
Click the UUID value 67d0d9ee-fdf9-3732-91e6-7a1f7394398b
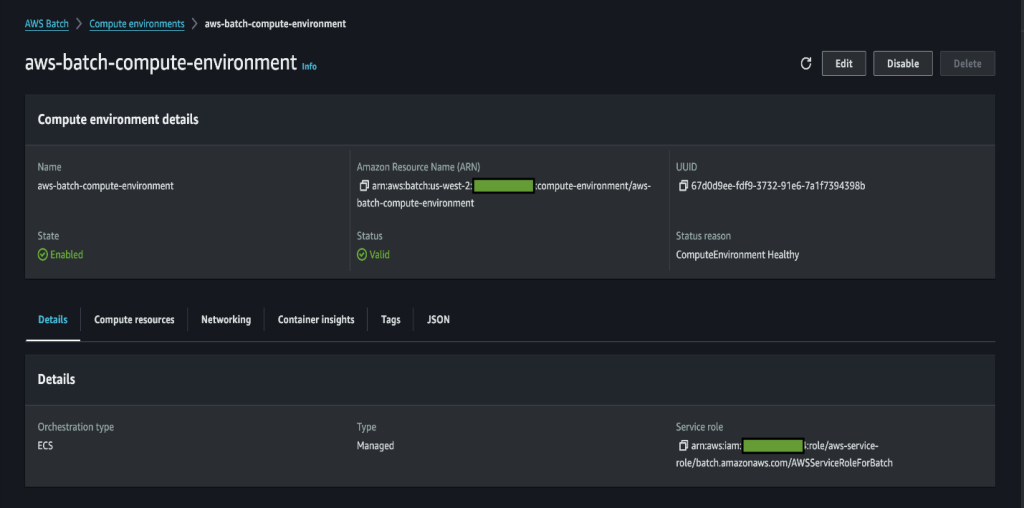coord(778,186)
